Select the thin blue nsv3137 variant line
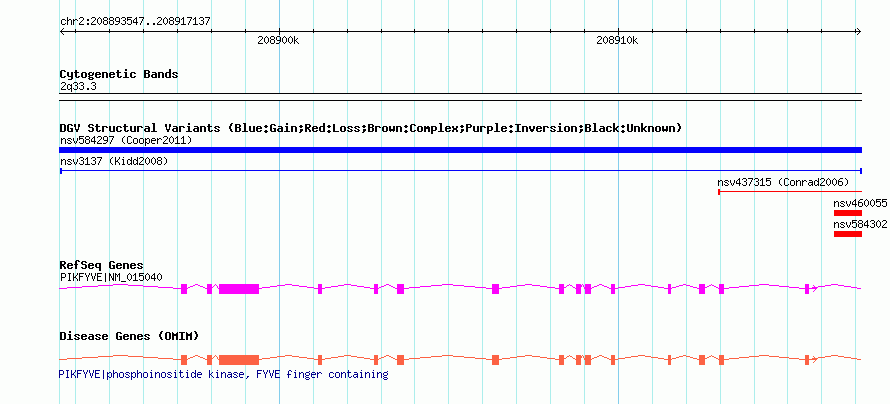 tap(460, 171)
